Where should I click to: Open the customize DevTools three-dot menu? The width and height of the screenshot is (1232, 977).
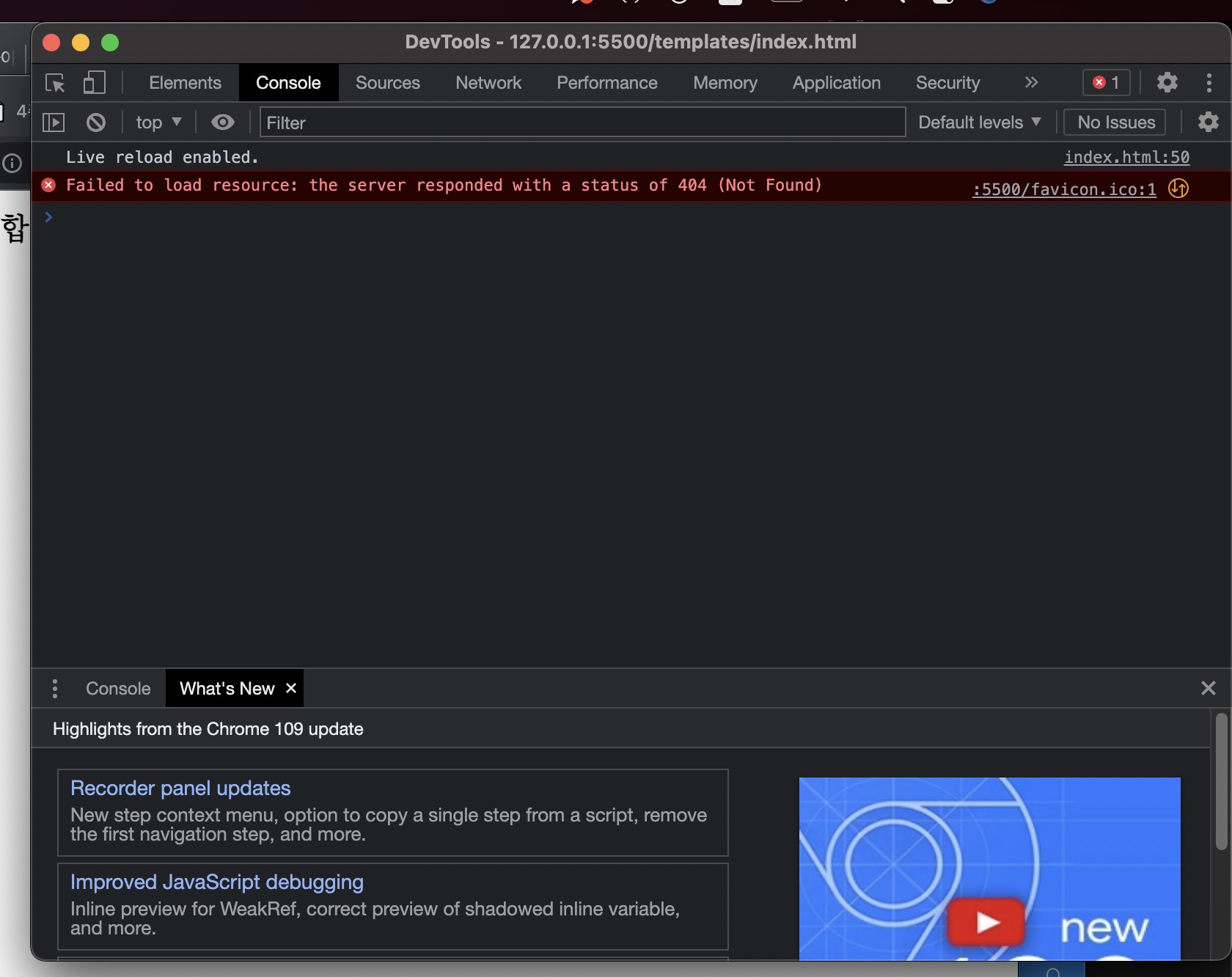1209,83
